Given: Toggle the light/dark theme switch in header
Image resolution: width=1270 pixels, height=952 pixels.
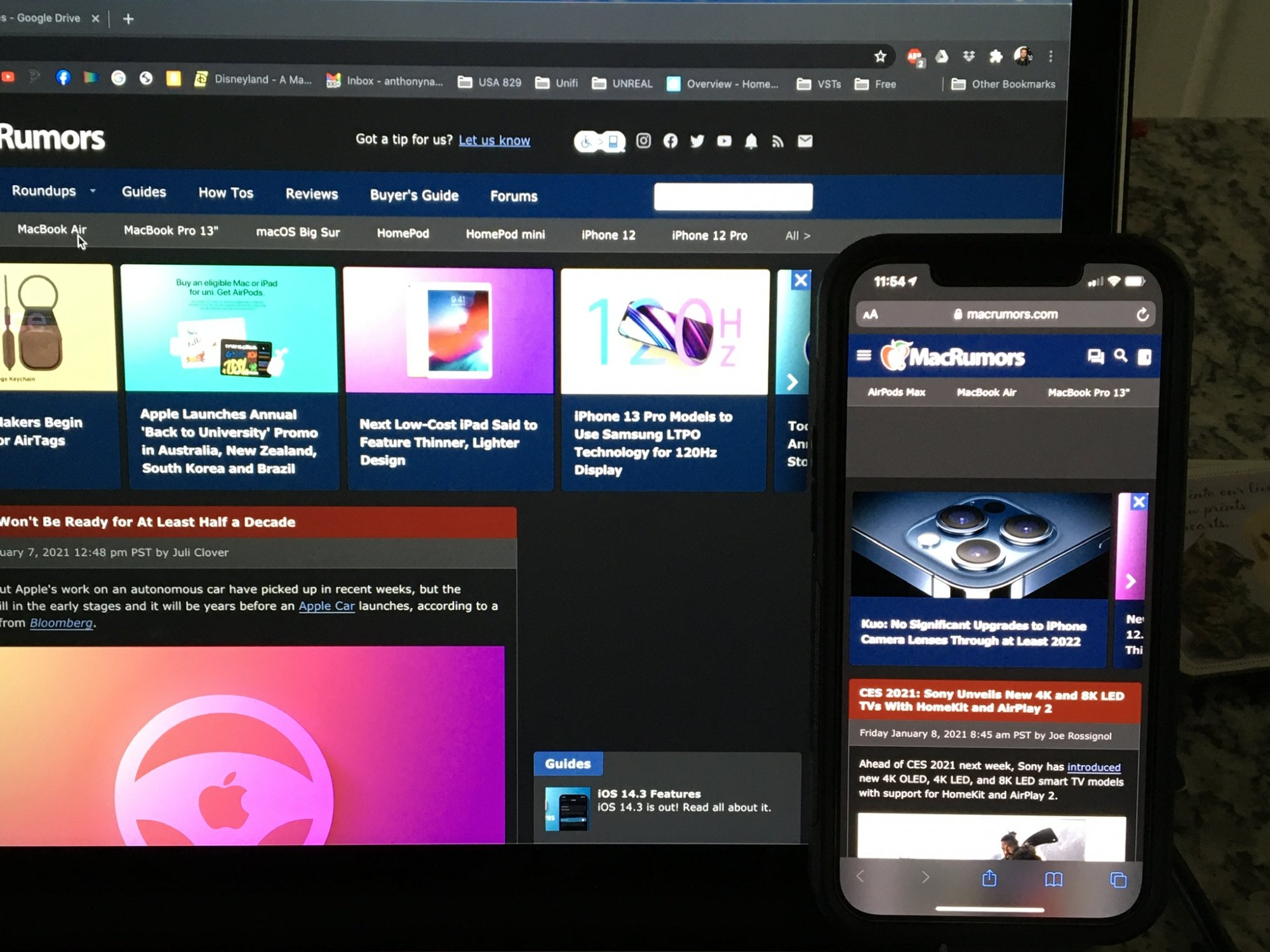Looking at the screenshot, I should coord(599,142).
